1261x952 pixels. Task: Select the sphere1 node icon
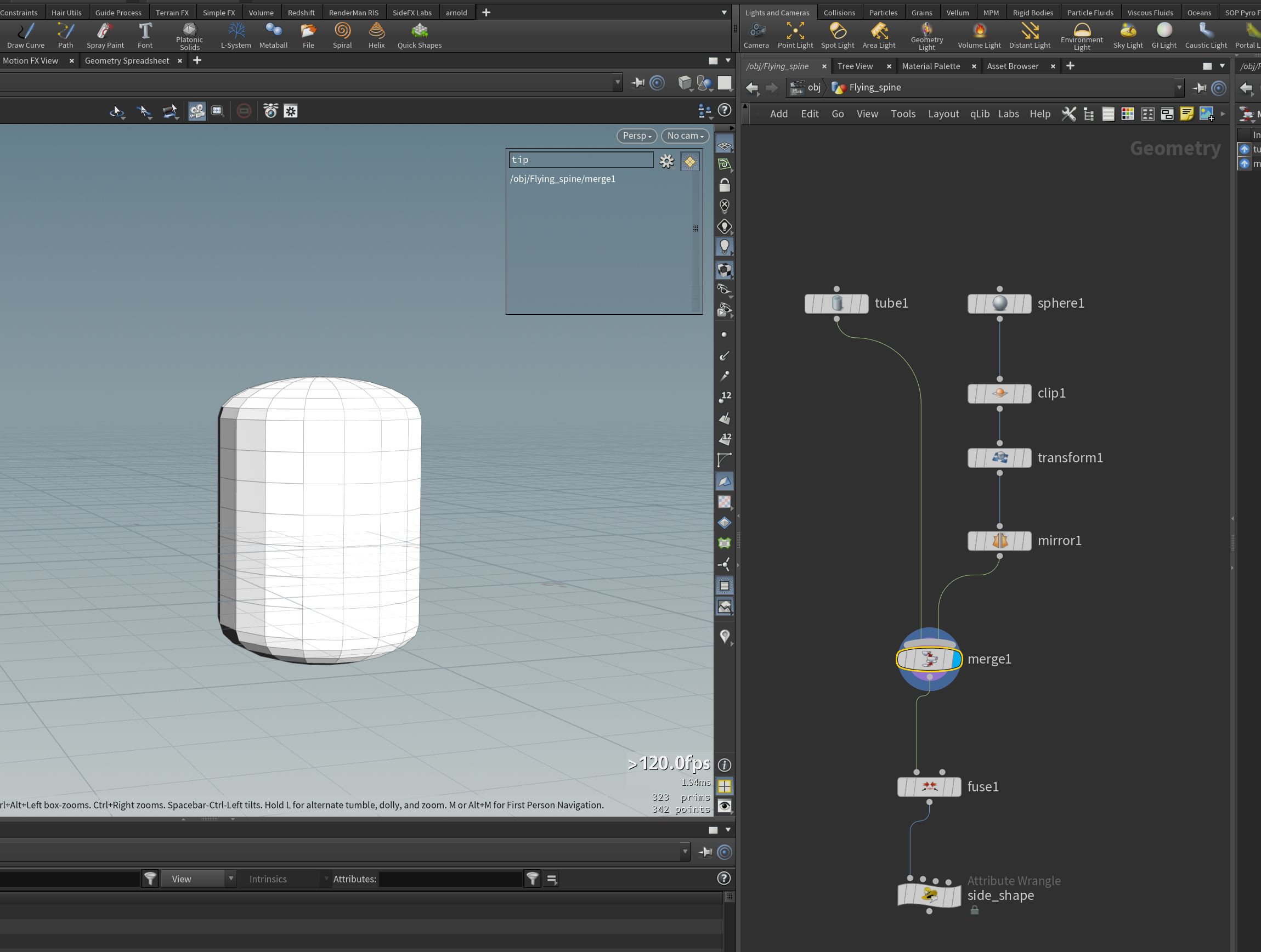[x=999, y=303]
